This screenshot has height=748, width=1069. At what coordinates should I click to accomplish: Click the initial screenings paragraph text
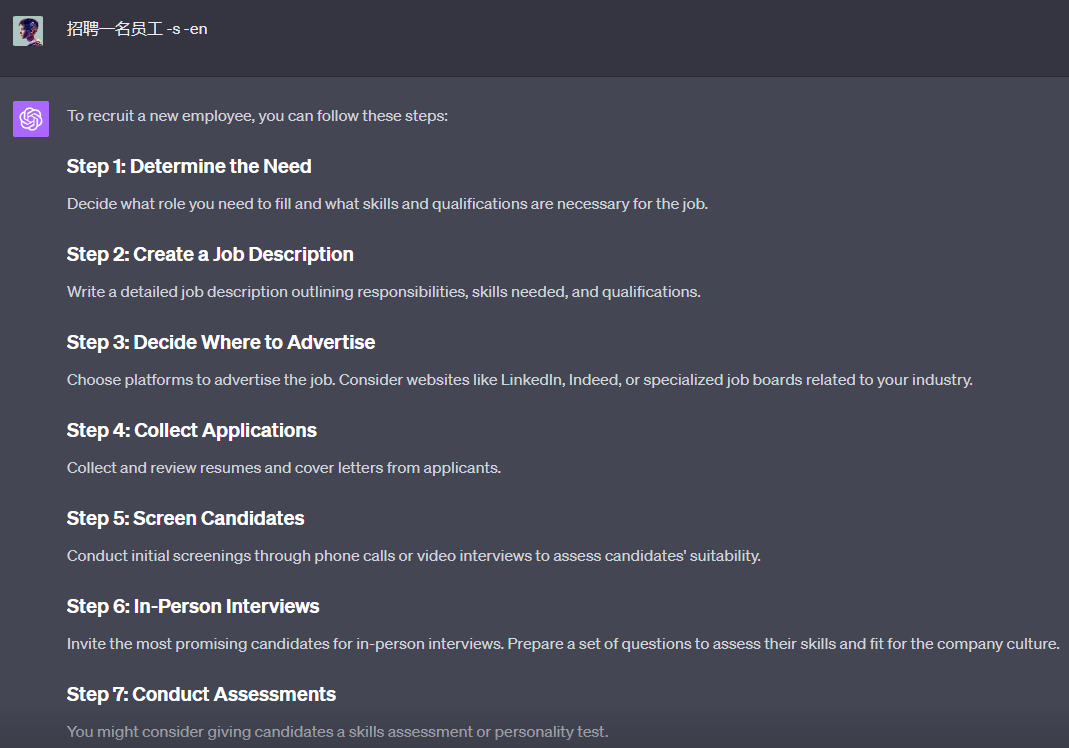413,556
